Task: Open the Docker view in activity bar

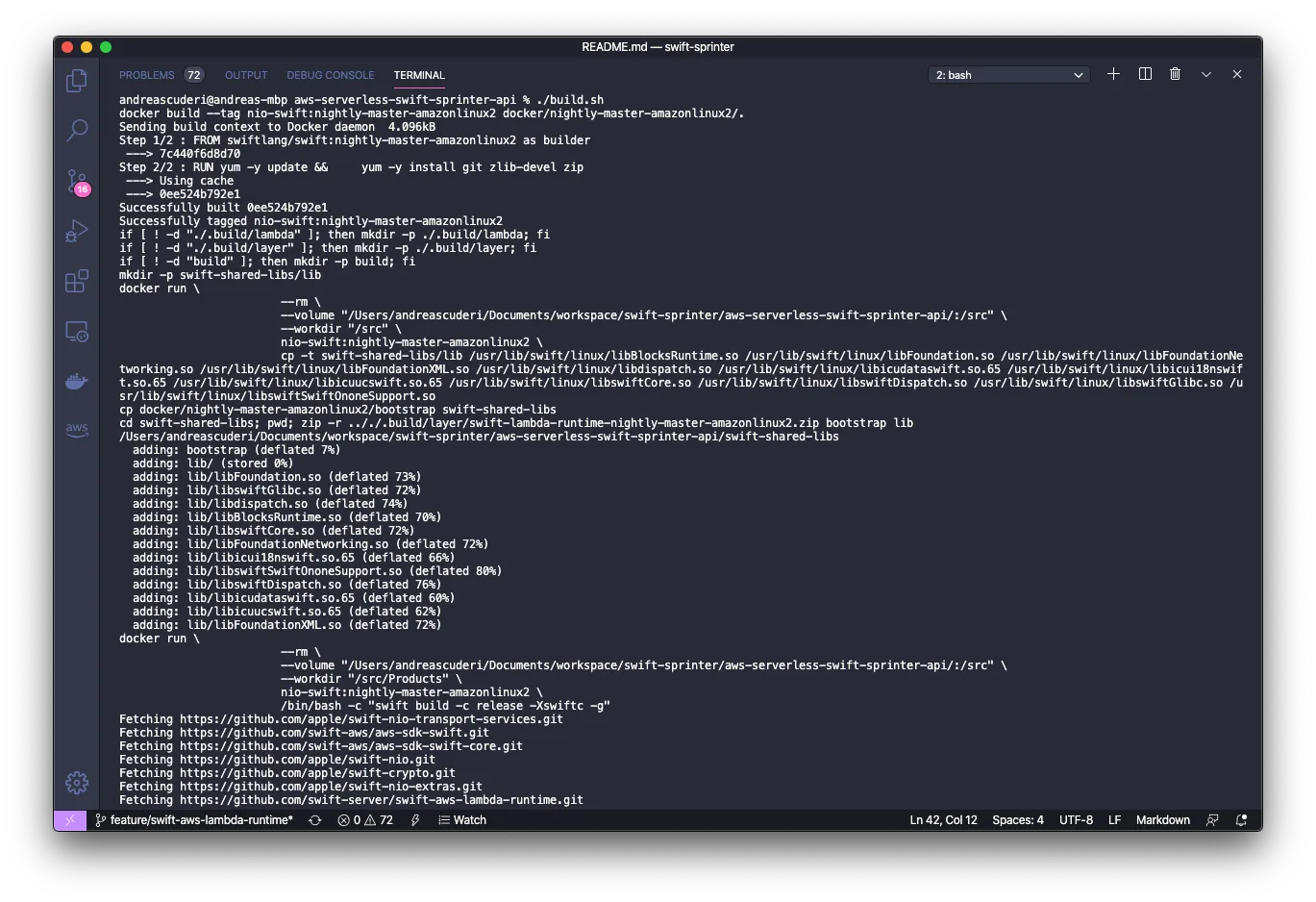Action: (x=77, y=382)
